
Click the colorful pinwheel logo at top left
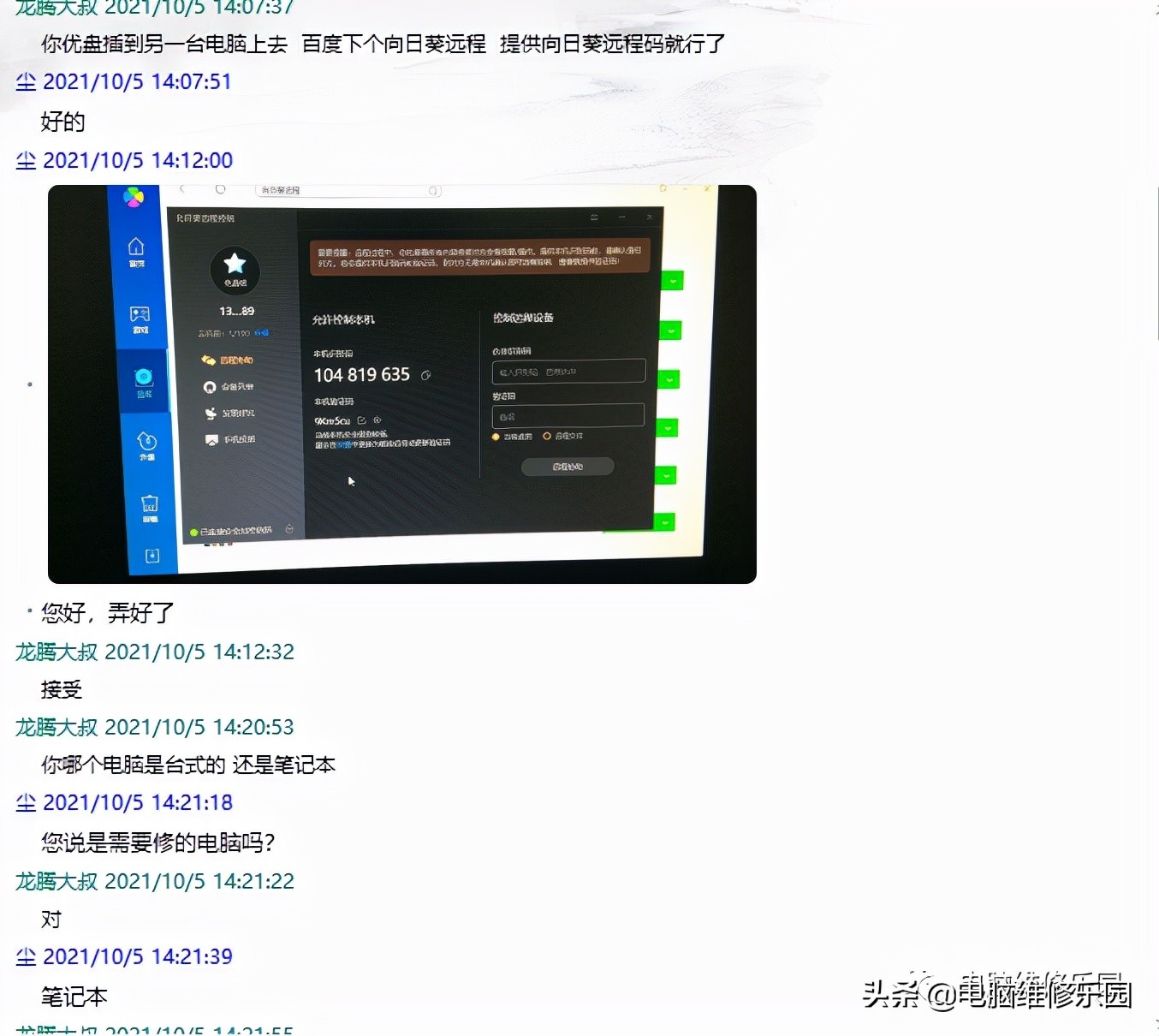tap(134, 198)
